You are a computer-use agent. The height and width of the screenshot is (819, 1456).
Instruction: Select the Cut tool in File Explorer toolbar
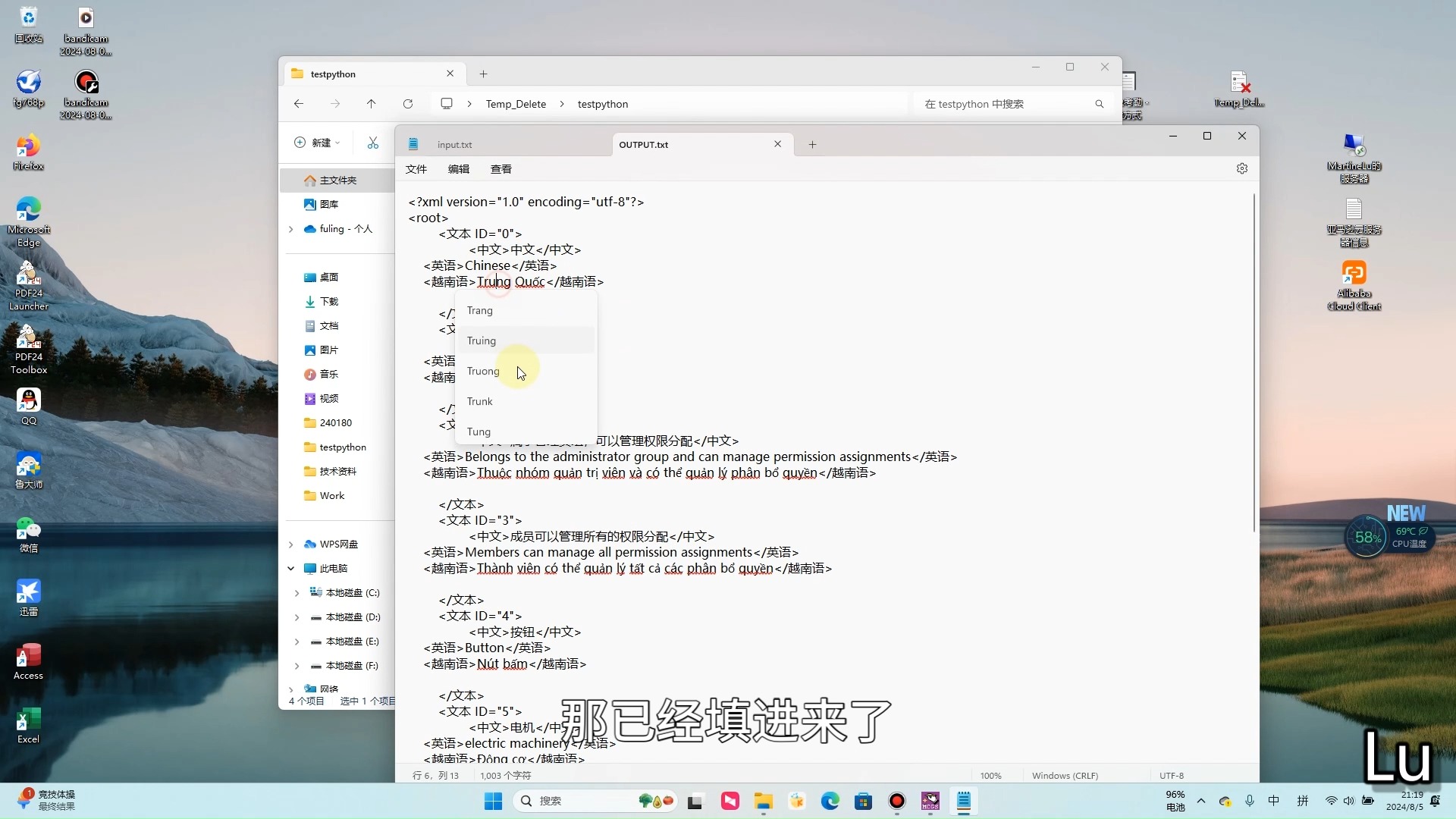pyautogui.click(x=372, y=143)
